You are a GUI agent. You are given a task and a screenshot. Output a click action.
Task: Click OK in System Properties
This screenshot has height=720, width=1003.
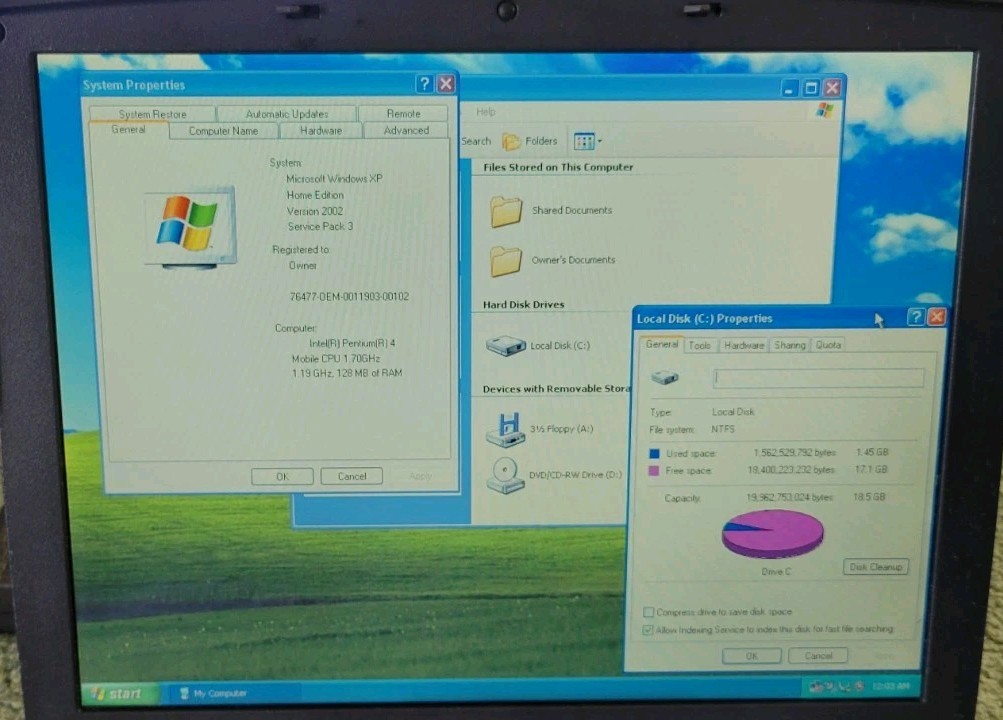[x=282, y=476]
